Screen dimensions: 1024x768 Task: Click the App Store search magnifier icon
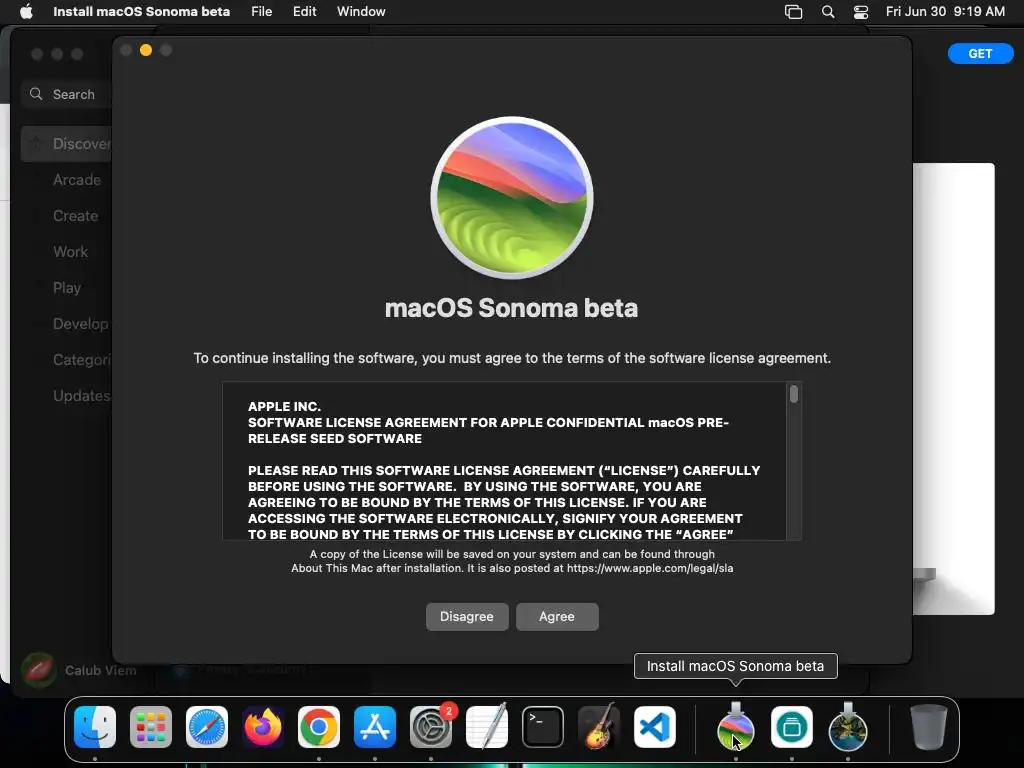pos(37,94)
